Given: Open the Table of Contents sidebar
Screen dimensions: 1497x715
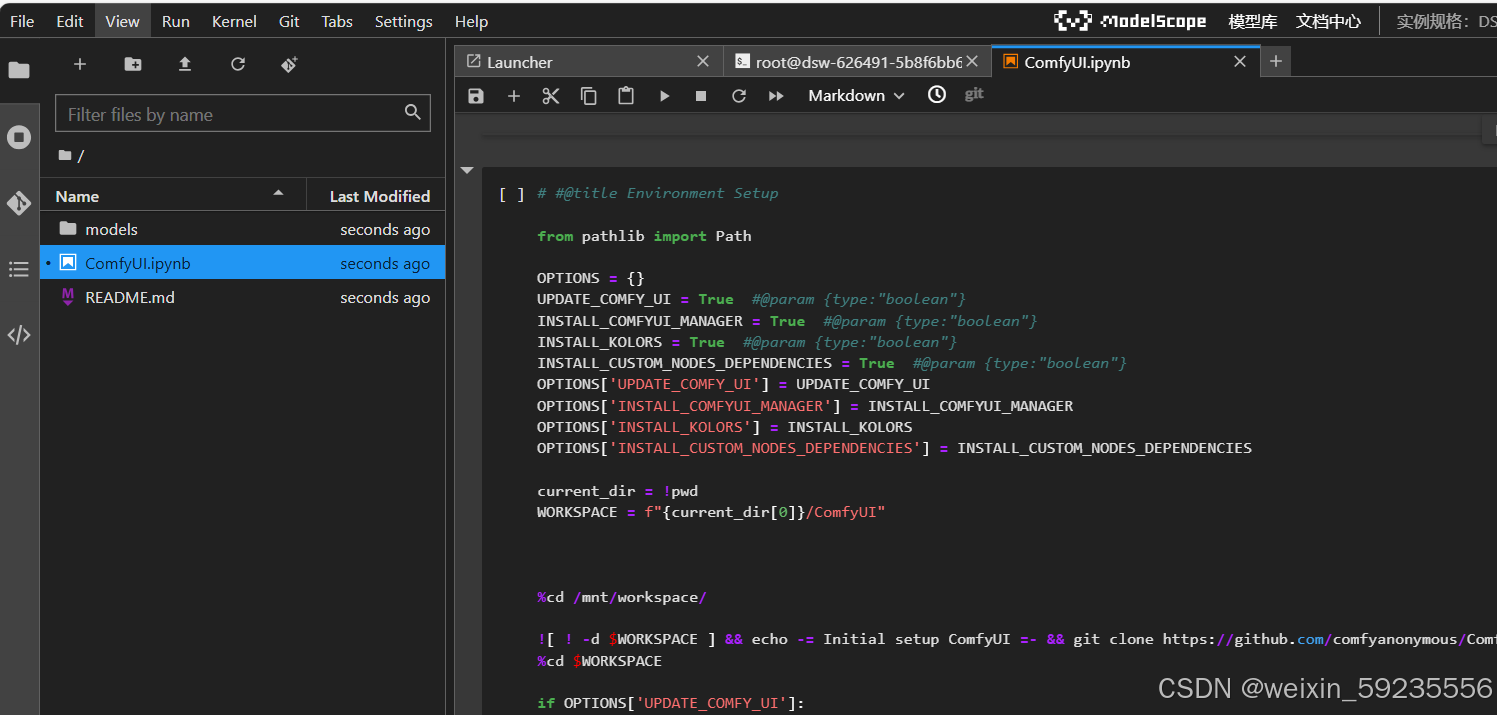Looking at the screenshot, I should coord(19,268).
